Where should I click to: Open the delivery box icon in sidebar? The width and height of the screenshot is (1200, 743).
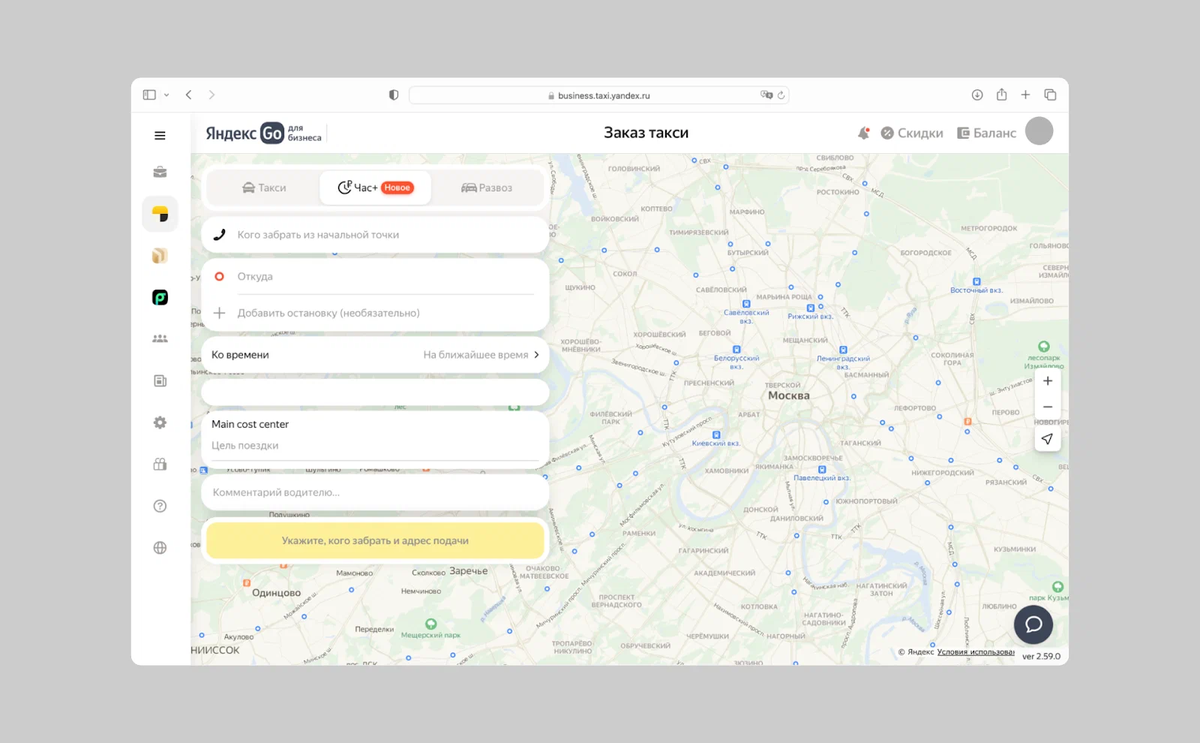click(x=160, y=256)
